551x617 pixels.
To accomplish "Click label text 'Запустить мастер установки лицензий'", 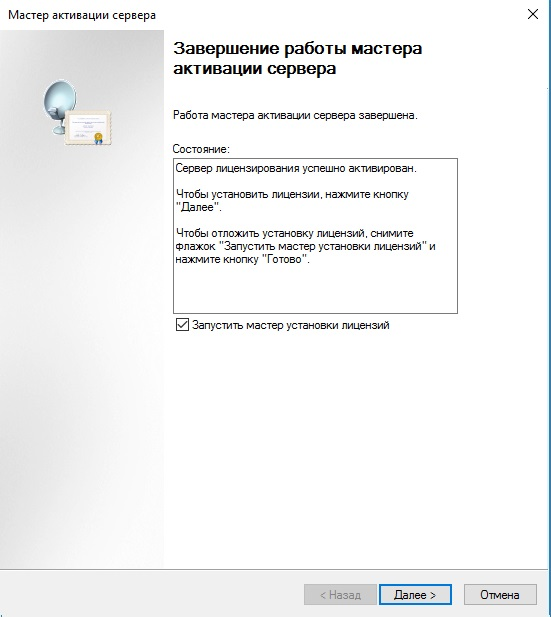I will (290, 325).
